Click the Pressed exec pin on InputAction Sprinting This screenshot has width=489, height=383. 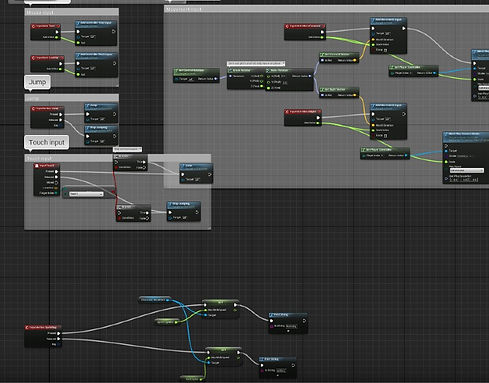58,333
